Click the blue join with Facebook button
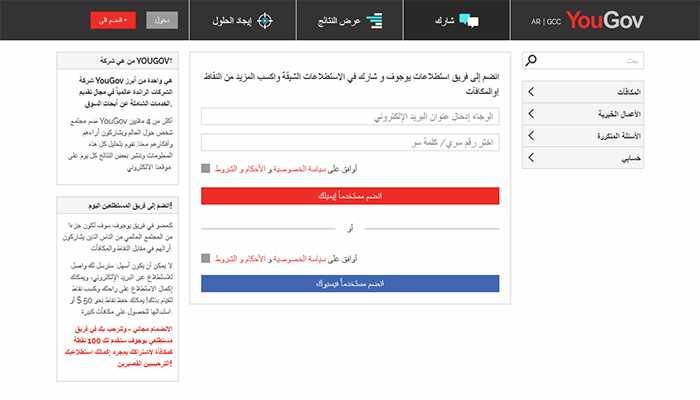The image size is (700, 400). coord(350,283)
